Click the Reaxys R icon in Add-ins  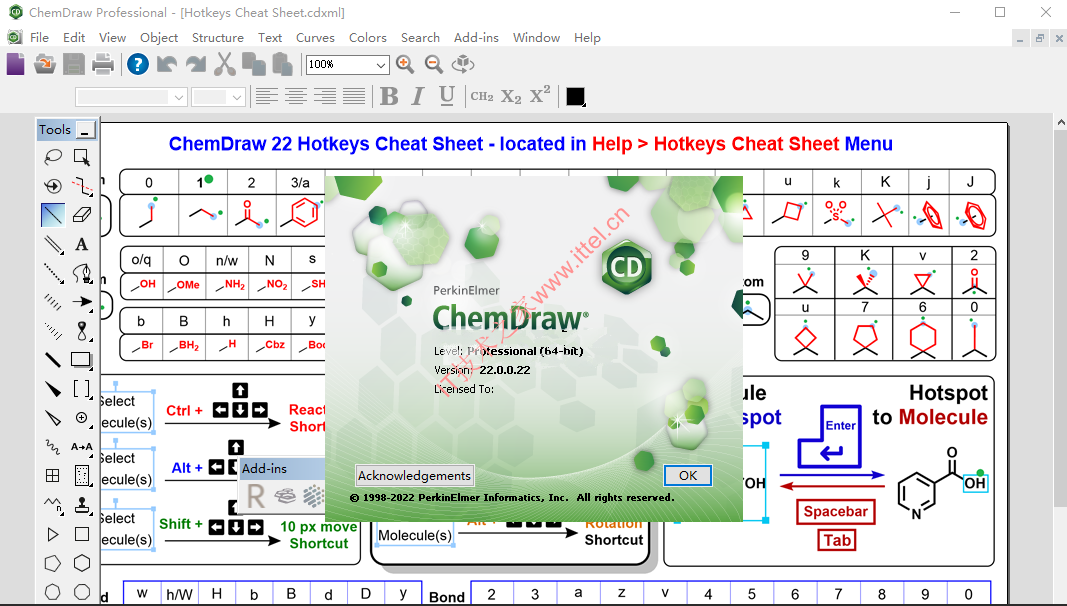[256, 496]
